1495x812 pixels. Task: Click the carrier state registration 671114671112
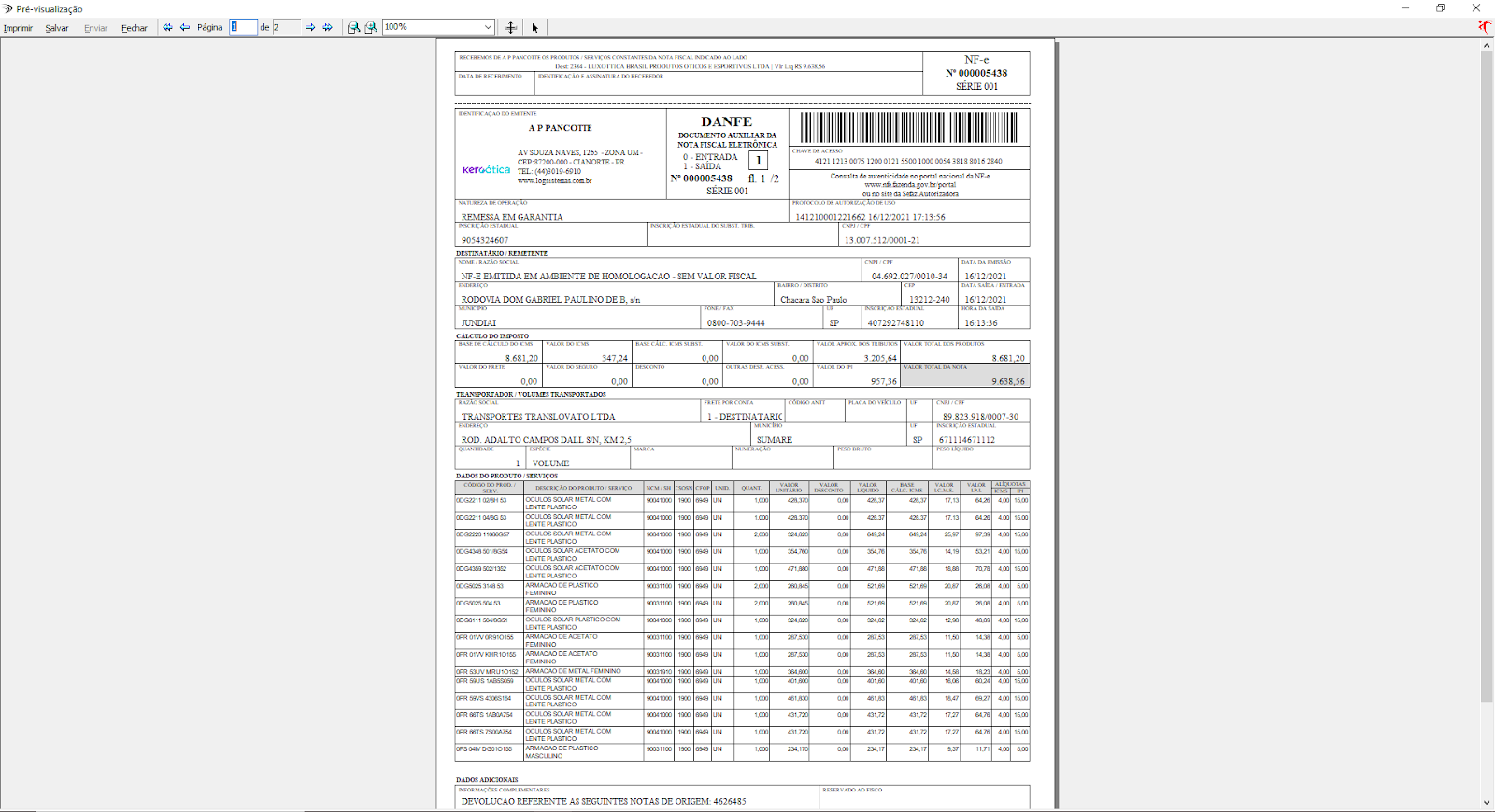coord(967,440)
